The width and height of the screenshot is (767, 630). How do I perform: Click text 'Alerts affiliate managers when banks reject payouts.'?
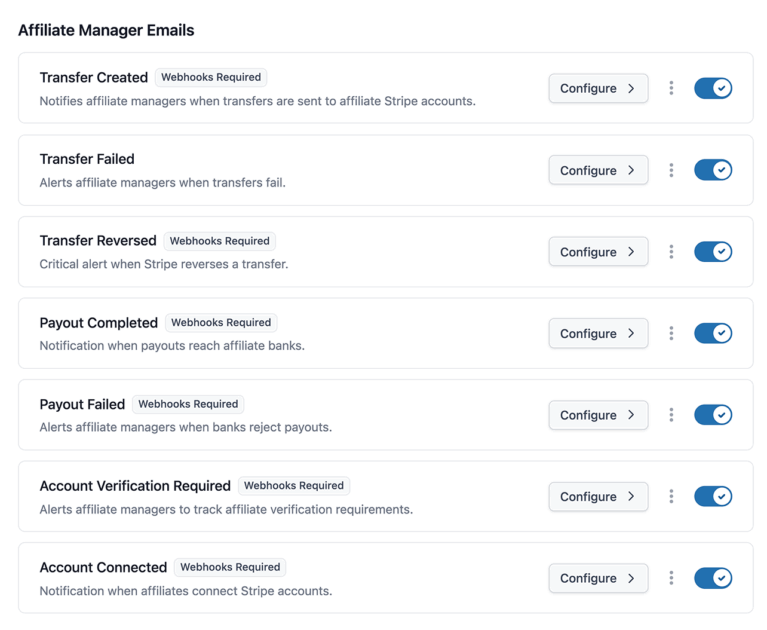[186, 428]
